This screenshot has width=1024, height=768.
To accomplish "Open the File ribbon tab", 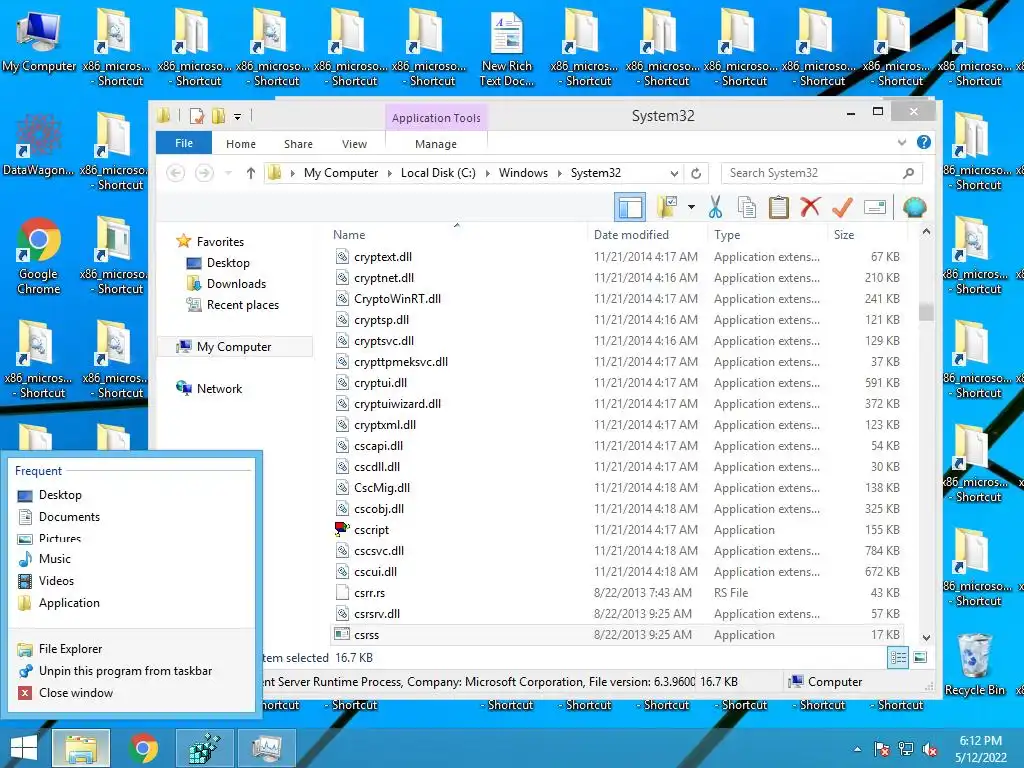I will (x=184, y=143).
